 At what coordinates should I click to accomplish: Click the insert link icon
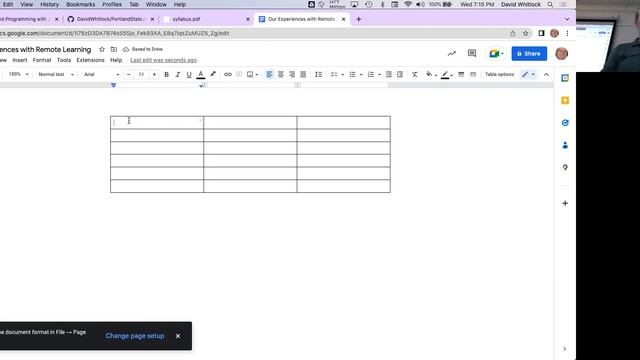point(228,74)
